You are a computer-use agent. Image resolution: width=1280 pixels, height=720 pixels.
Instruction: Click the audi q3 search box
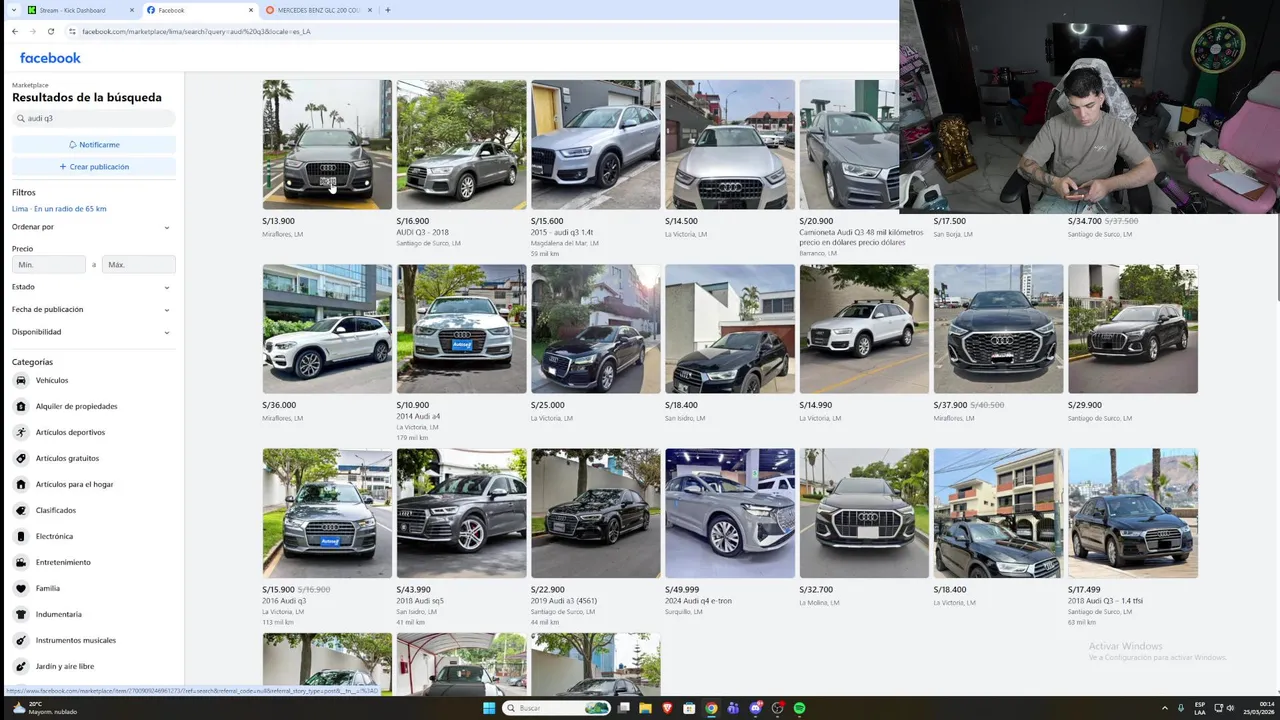[94, 118]
